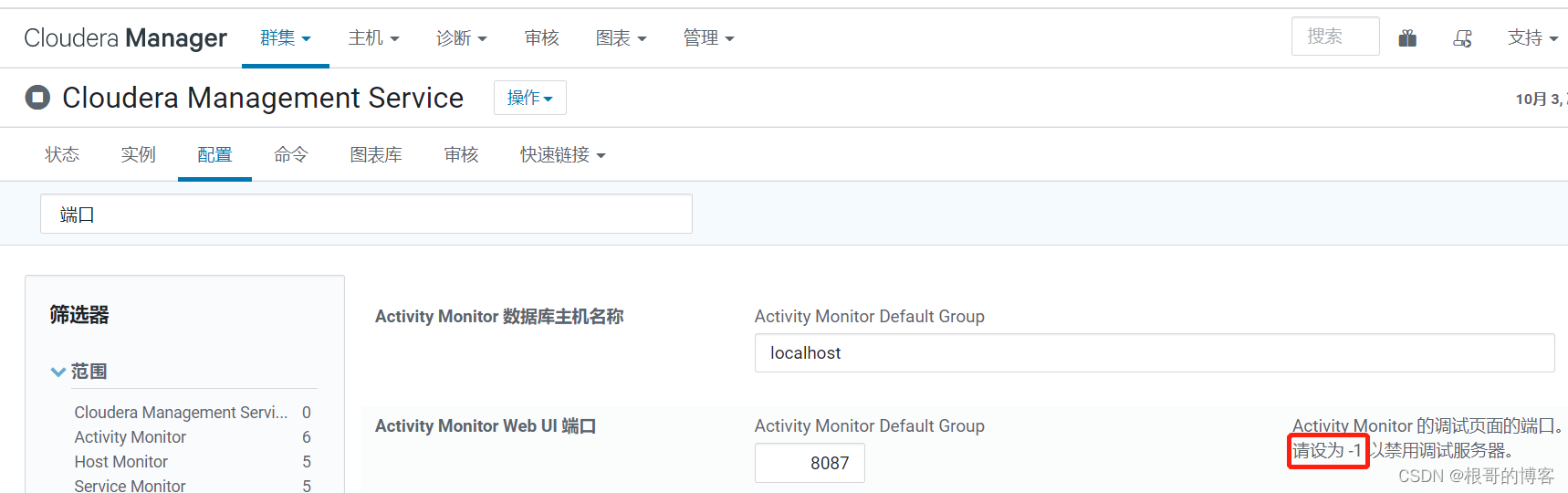1568x493 pixels.
Task: Click the Activity Monitor Web UI port field
Action: click(810, 463)
